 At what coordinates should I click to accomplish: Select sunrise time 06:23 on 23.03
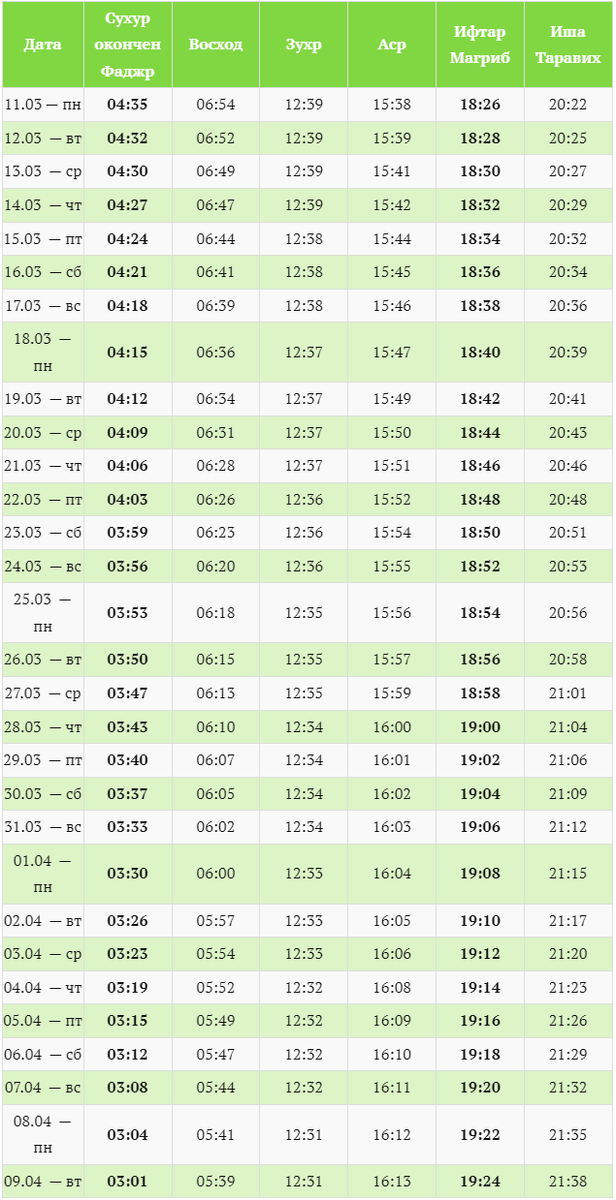216,533
